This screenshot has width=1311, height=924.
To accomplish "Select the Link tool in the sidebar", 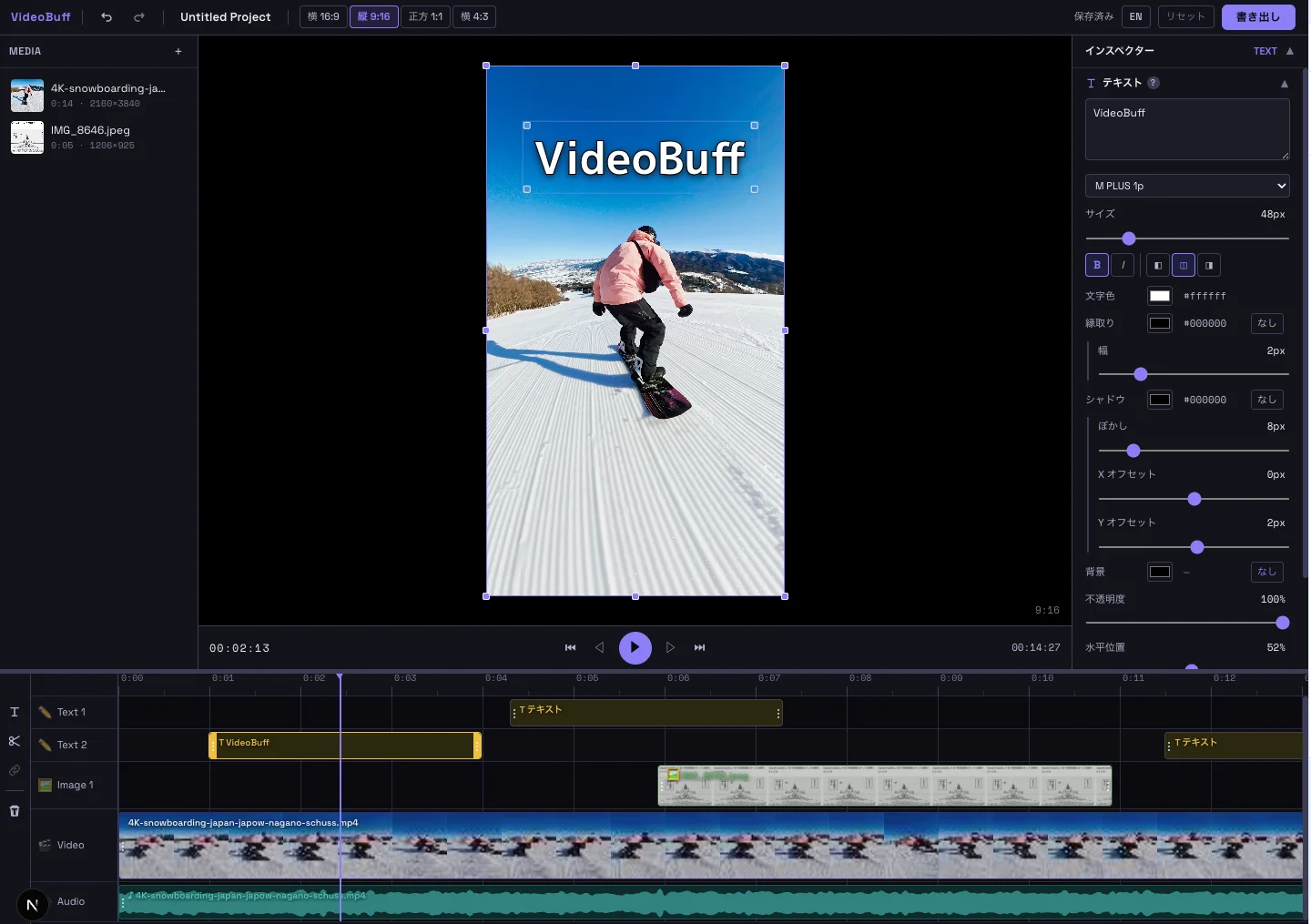I will pyautogui.click(x=14, y=771).
